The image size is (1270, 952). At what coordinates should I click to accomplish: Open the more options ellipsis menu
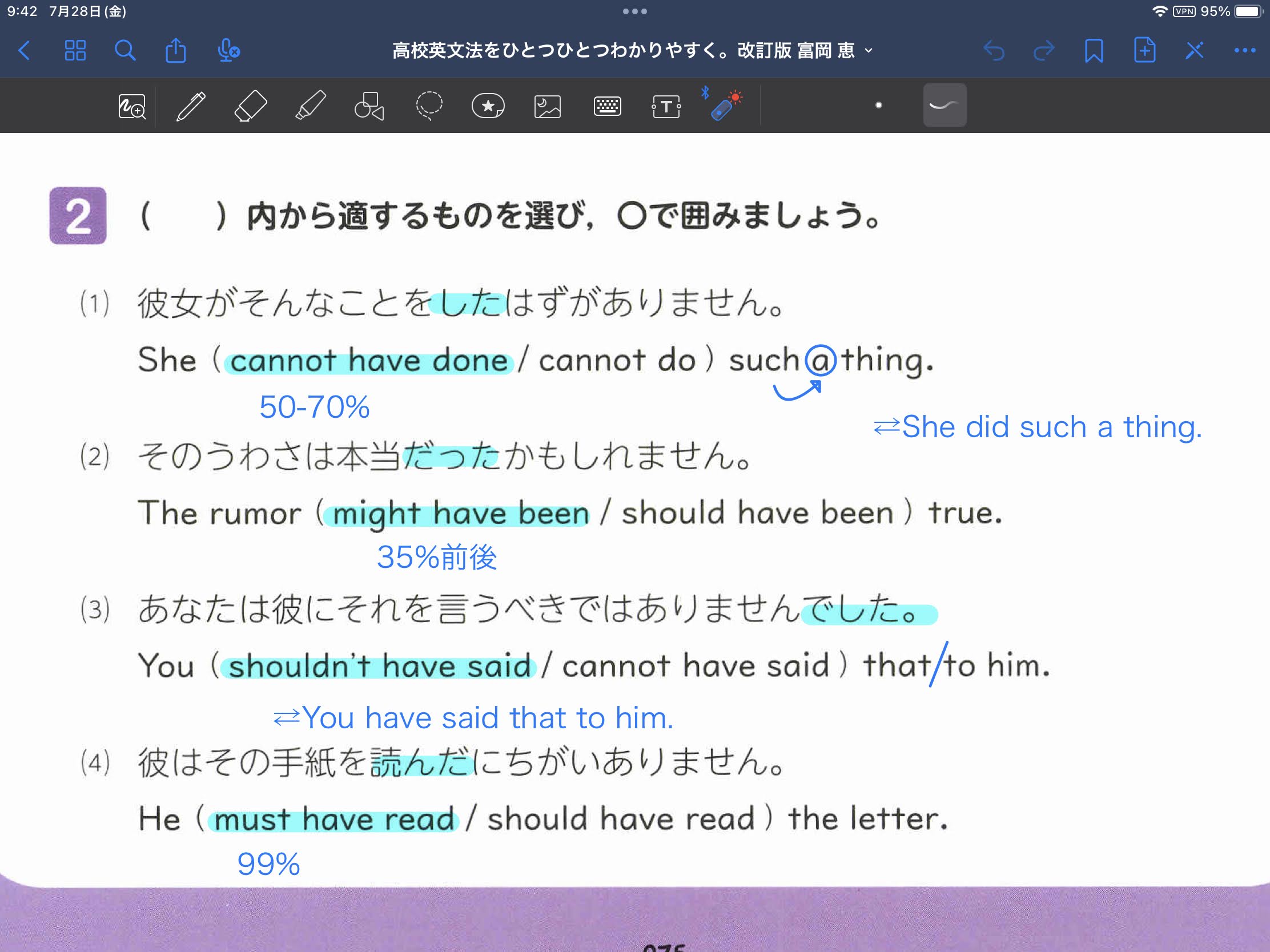[1244, 50]
